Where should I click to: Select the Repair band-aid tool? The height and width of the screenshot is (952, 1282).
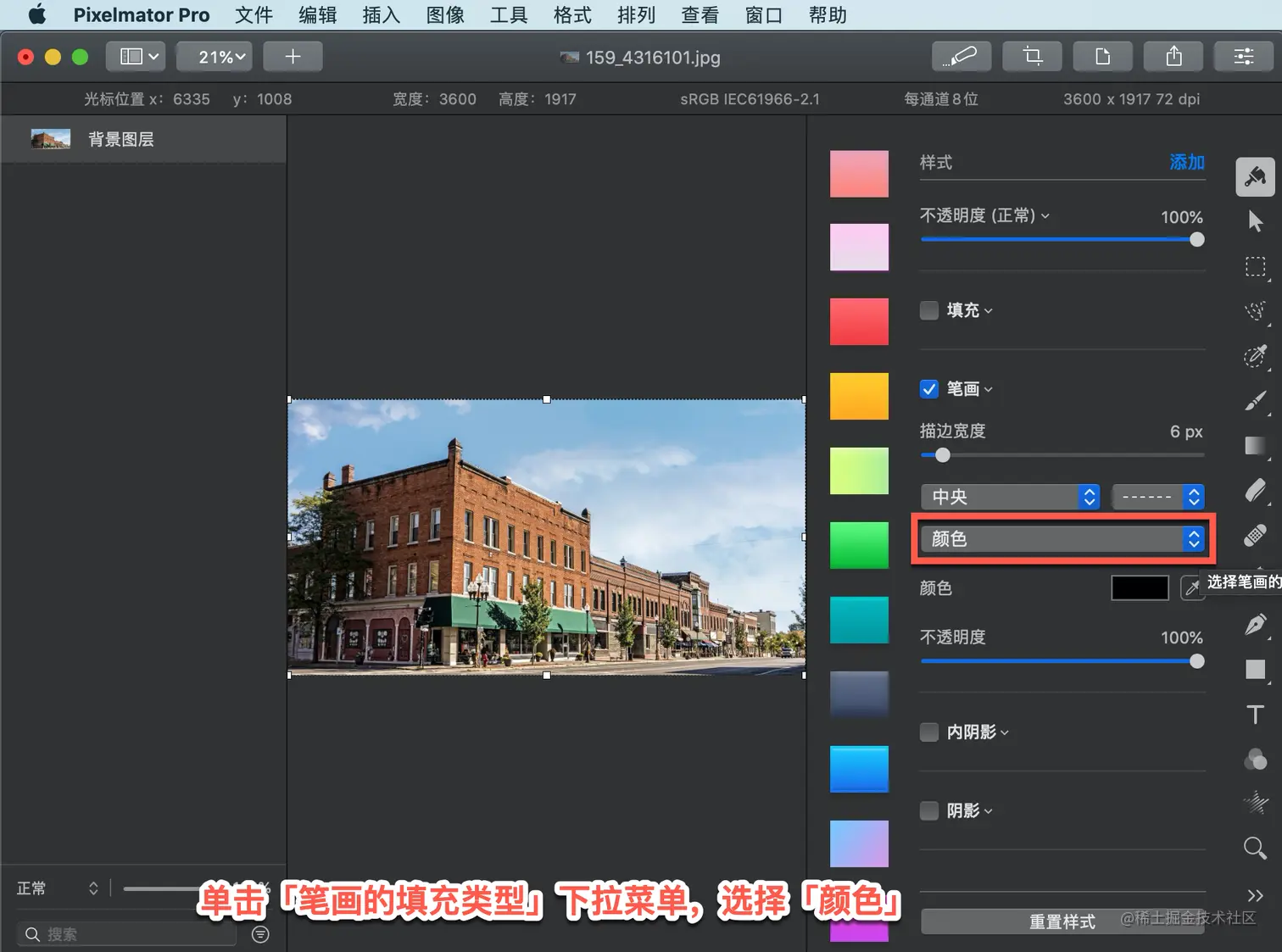pos(1255,536)
